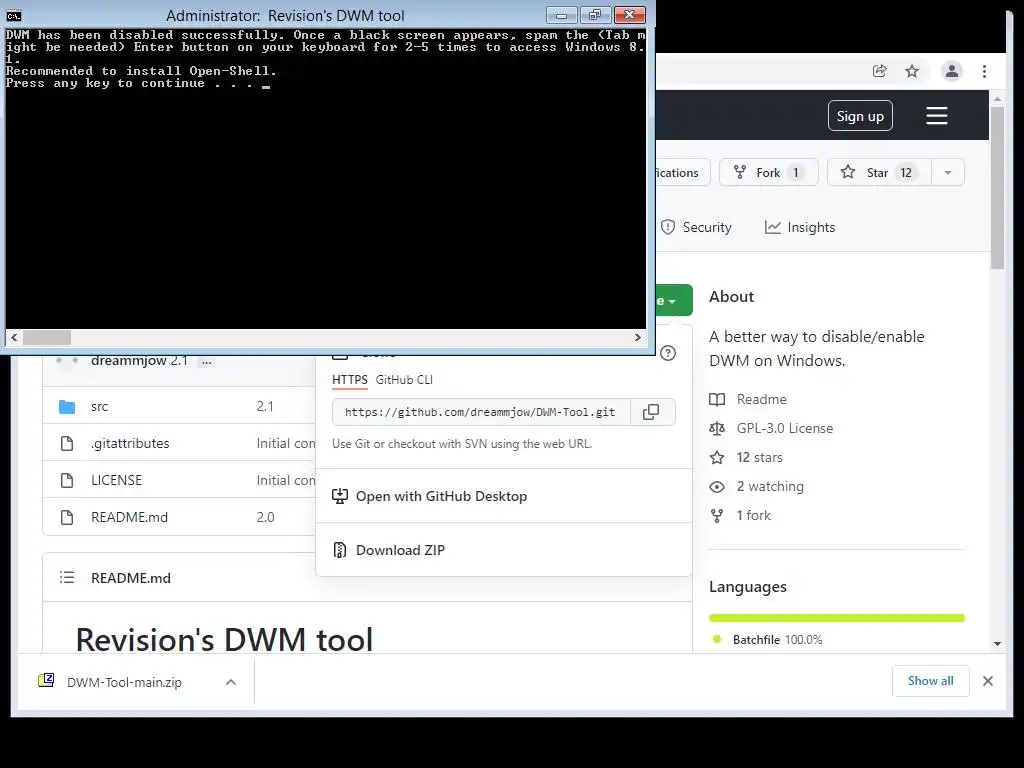Click the console horizontal scrollbar left arrow
The image size is (1024, 768).
tap(14, 338)
